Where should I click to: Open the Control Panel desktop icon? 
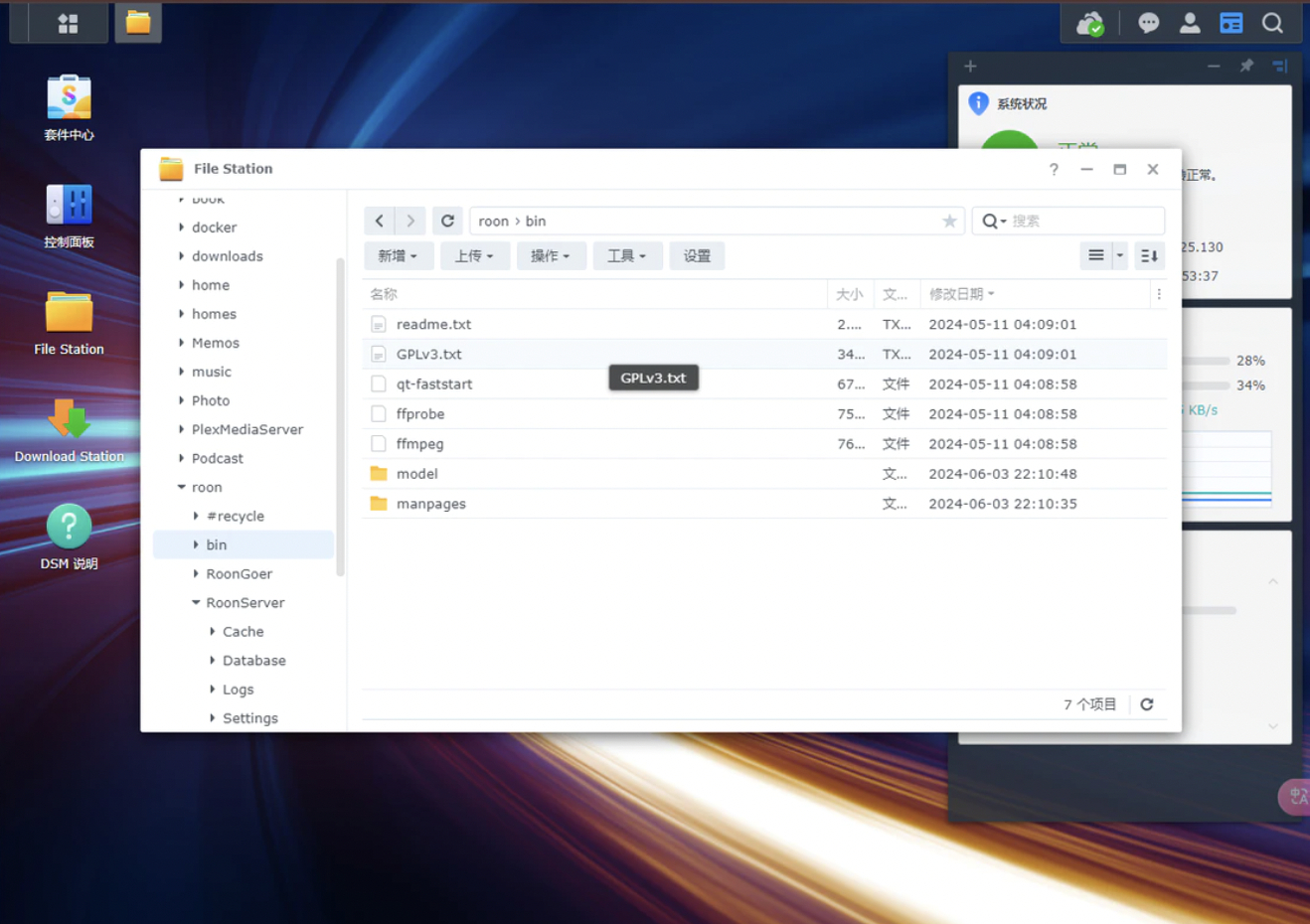[69, 206]
